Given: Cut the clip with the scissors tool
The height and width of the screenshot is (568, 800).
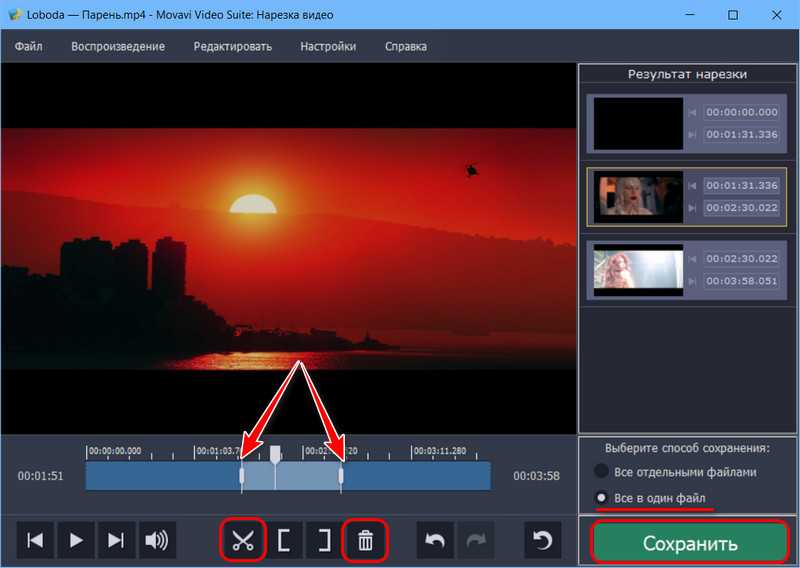Looking at the screenshot, I should (243, 540).
